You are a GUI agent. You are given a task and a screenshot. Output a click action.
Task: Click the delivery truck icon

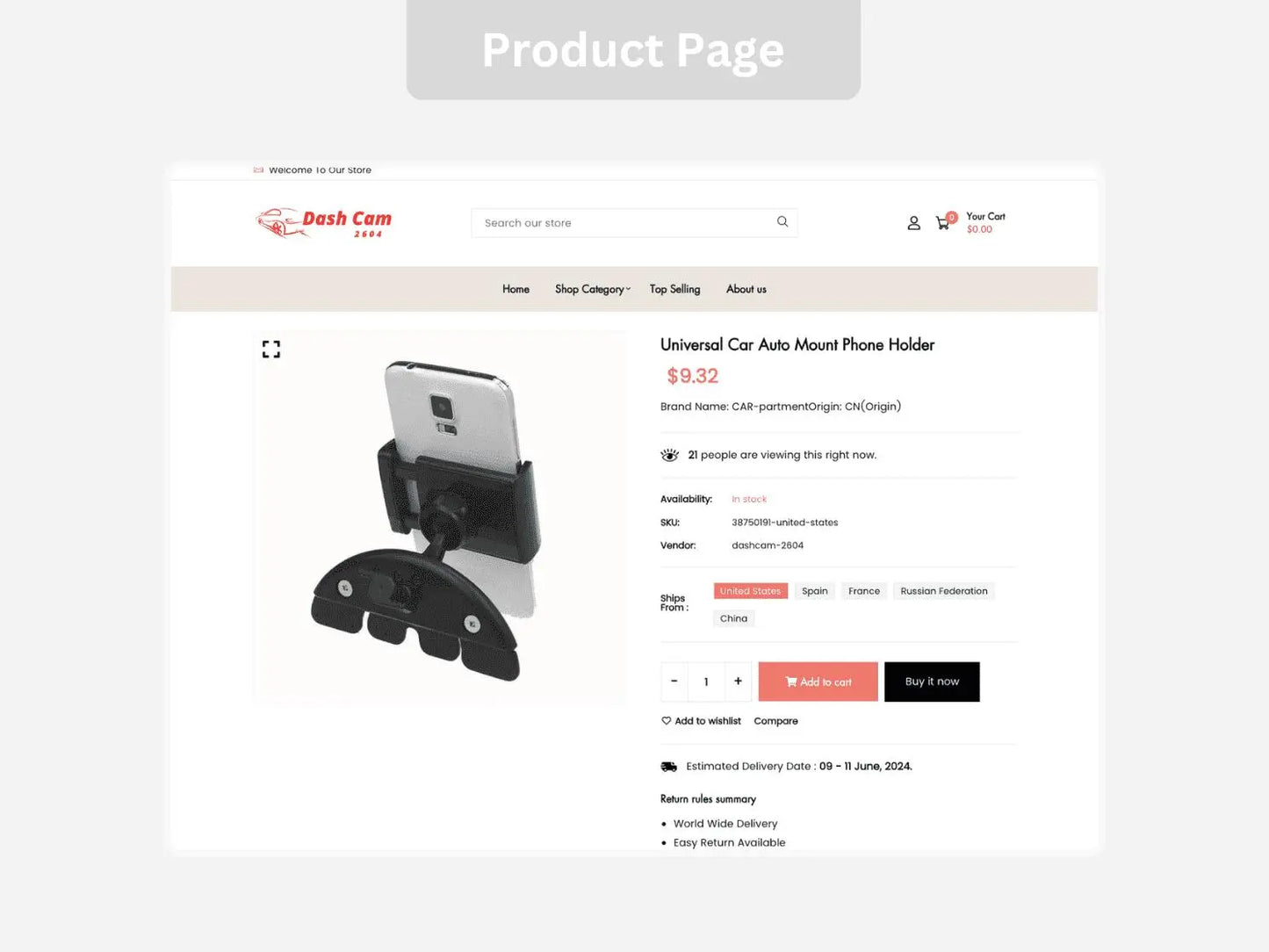click(669, 767)
